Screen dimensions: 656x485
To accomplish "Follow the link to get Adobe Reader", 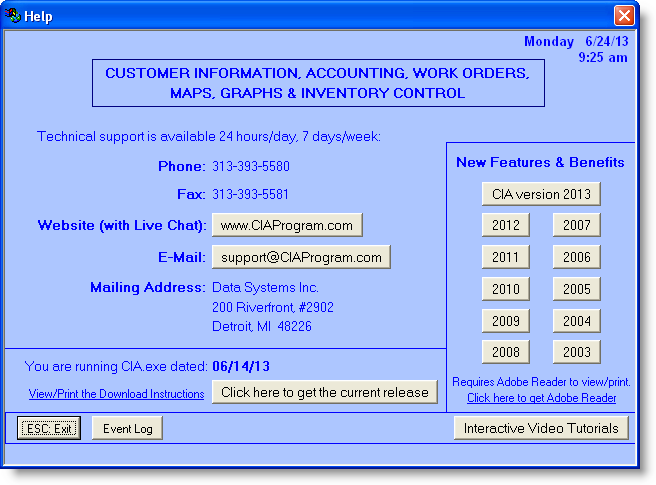I will (541, 398).
